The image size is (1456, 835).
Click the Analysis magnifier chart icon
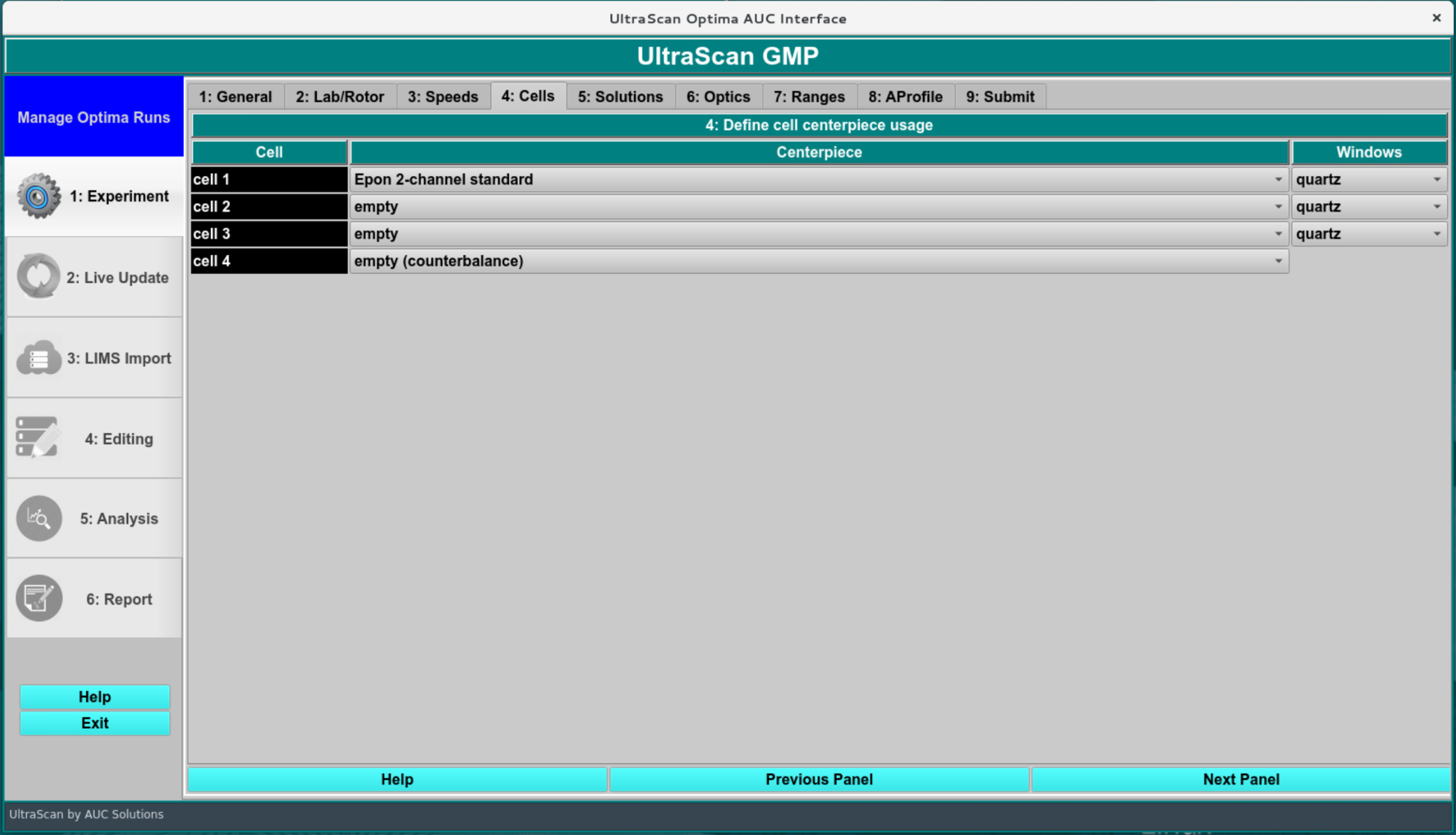coord(39,518)
